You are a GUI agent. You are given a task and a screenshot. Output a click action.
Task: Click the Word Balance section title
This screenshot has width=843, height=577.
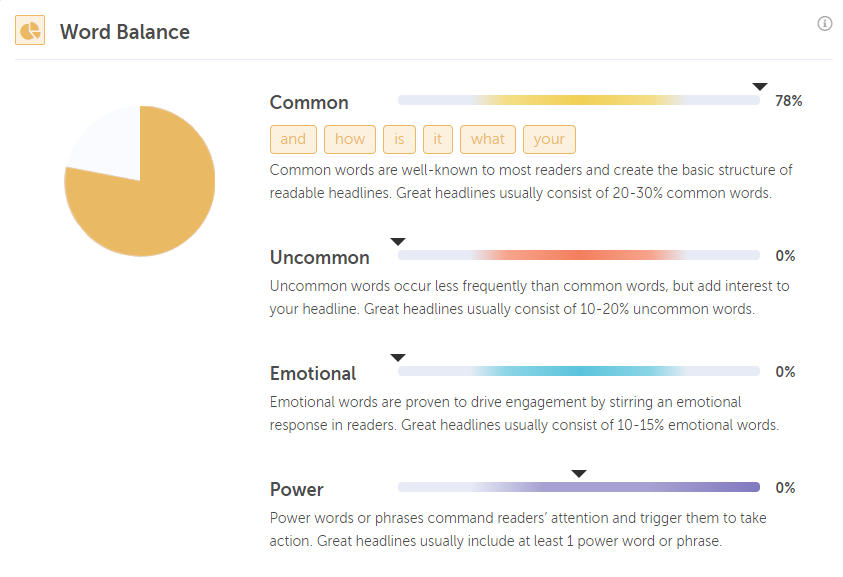tap(125, 31)
